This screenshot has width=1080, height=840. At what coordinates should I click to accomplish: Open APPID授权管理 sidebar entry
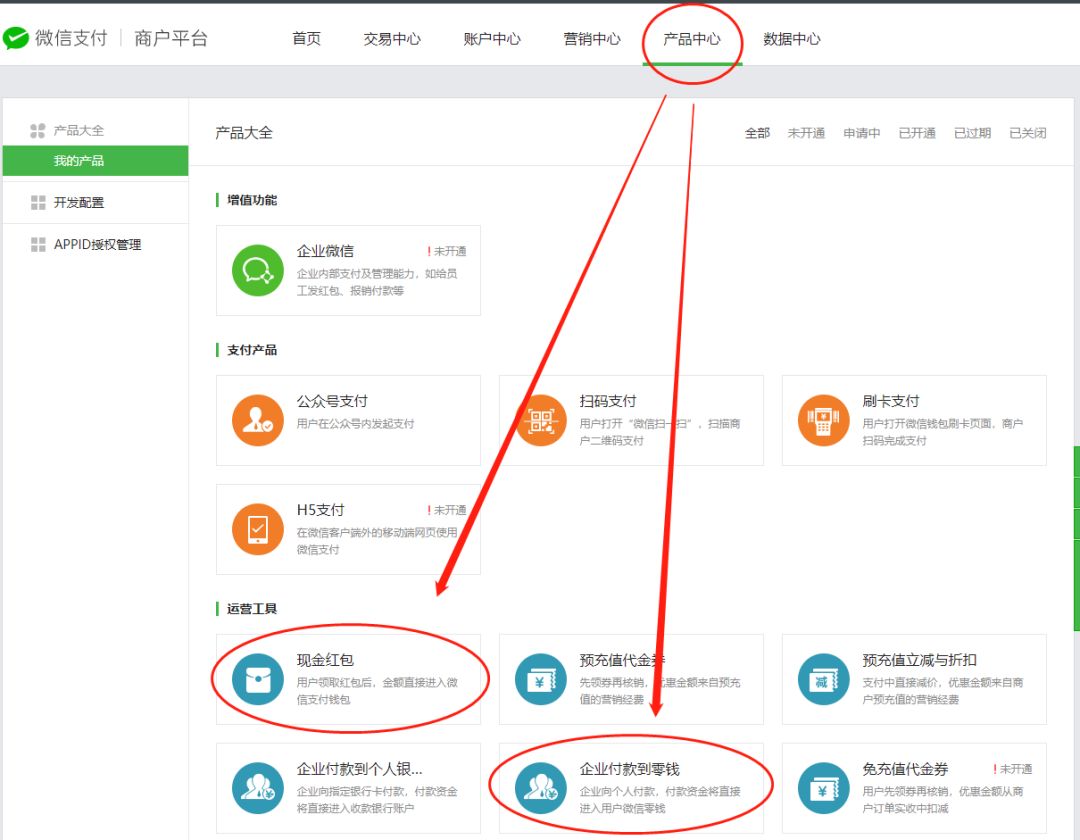[x=95, y=244]
